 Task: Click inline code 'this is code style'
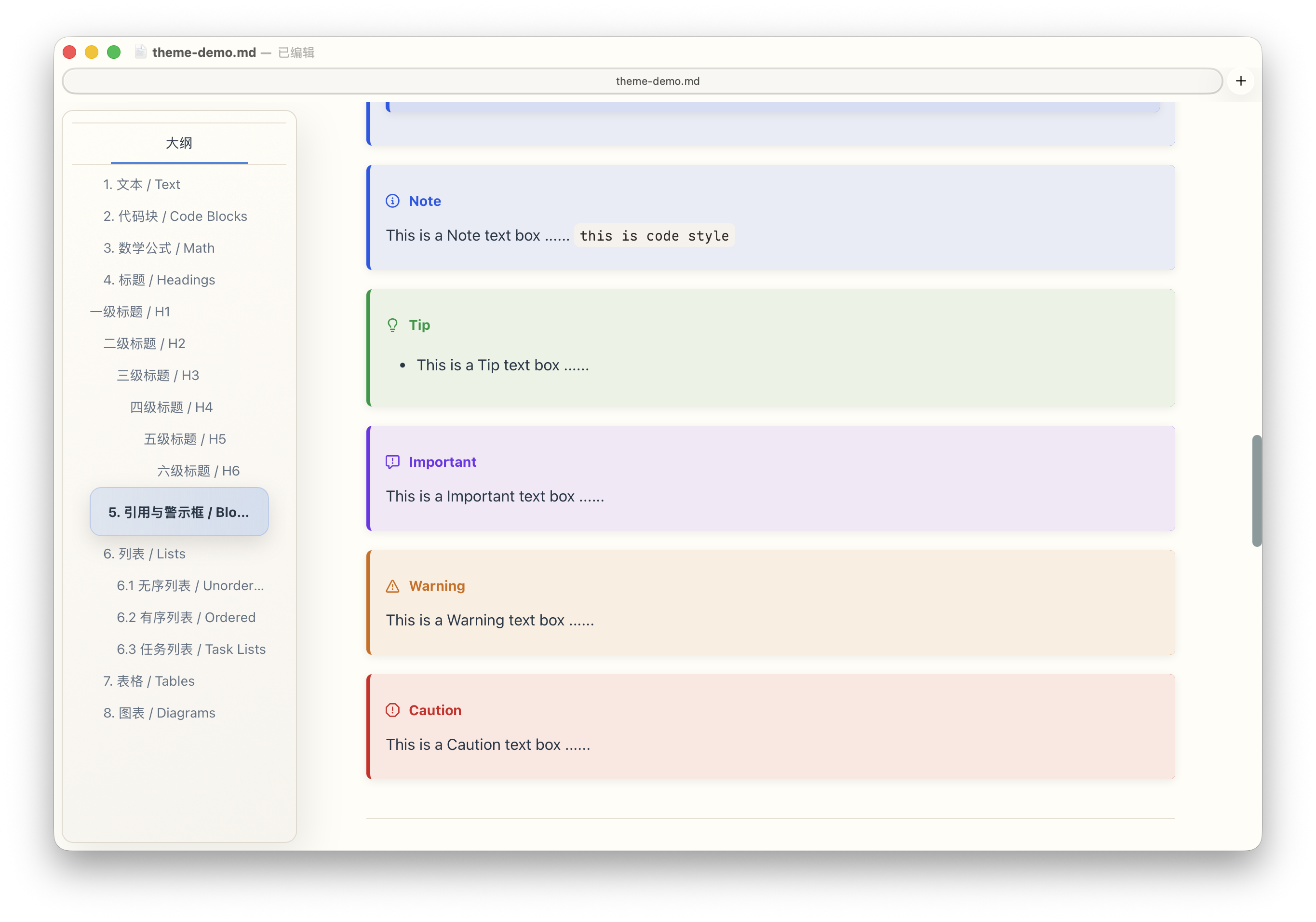pyautogui.click(x=654, y=236)
